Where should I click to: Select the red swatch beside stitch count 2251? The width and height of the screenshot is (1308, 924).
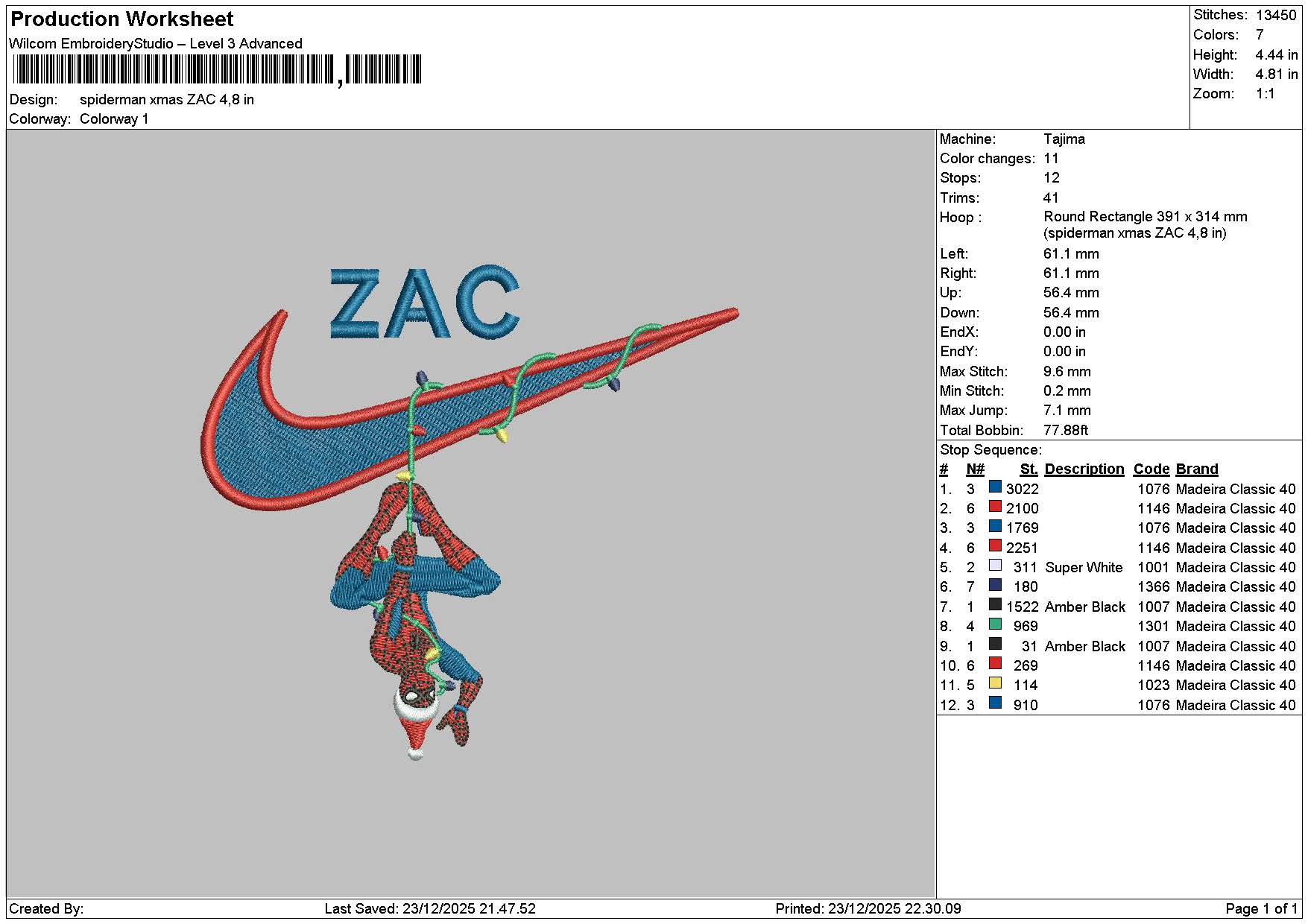coord(995,546)
